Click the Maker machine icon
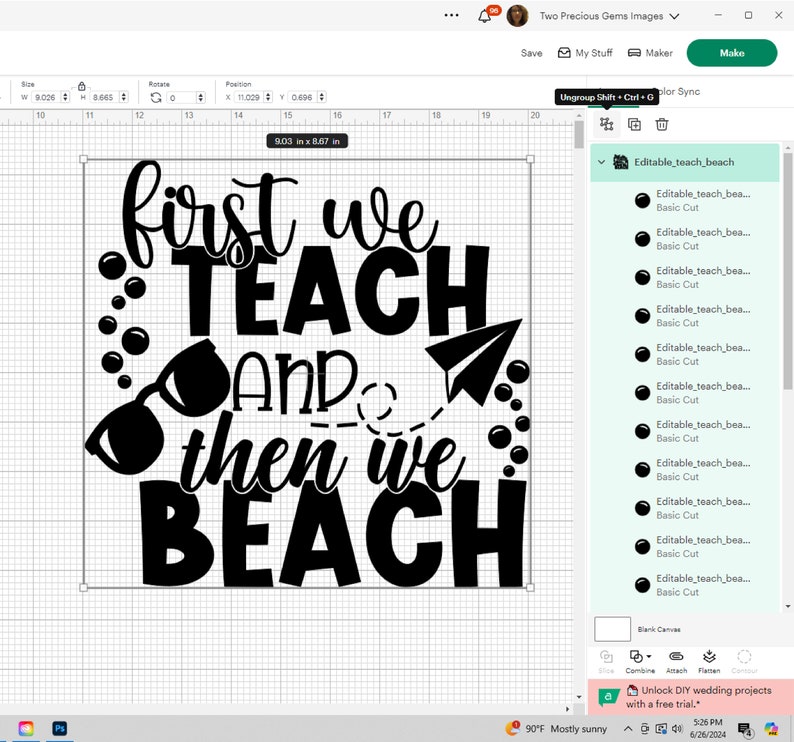 634,53
